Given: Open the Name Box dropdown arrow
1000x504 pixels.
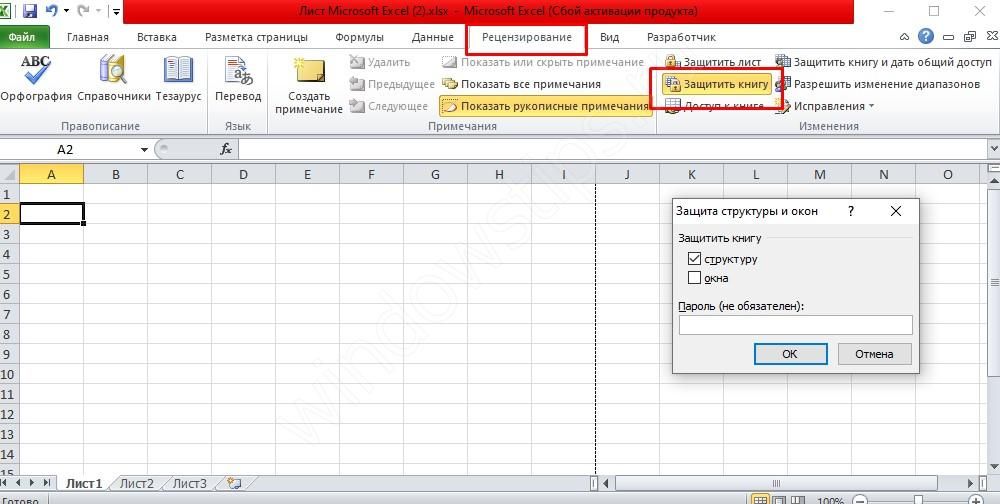Looking at the screenshot, I should 144,149.
